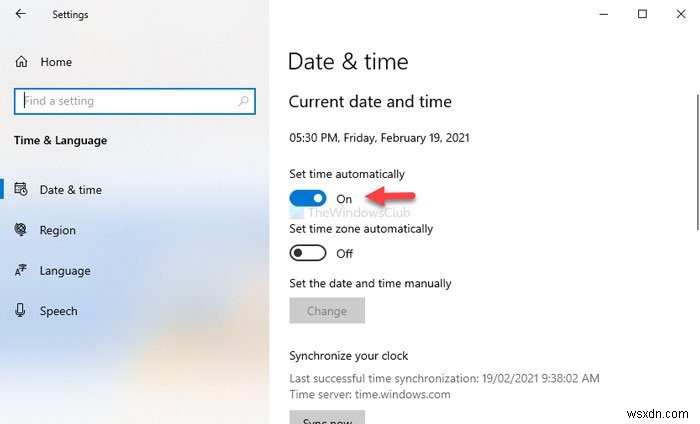Click the Speech microphone icon
The height and width of the screenshot is (424, 700).
tap(21, 311)
